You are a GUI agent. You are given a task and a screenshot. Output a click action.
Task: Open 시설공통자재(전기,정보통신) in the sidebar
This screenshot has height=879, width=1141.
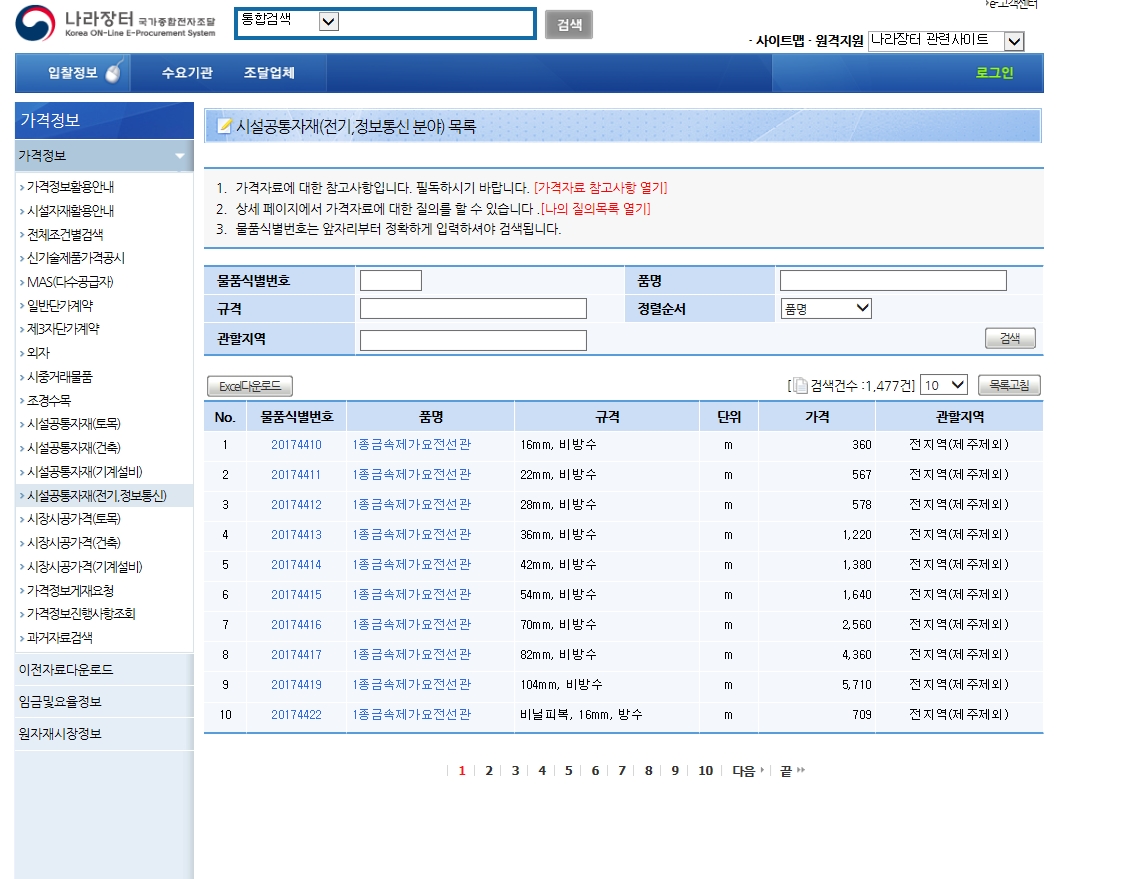(x=97, y=496)
